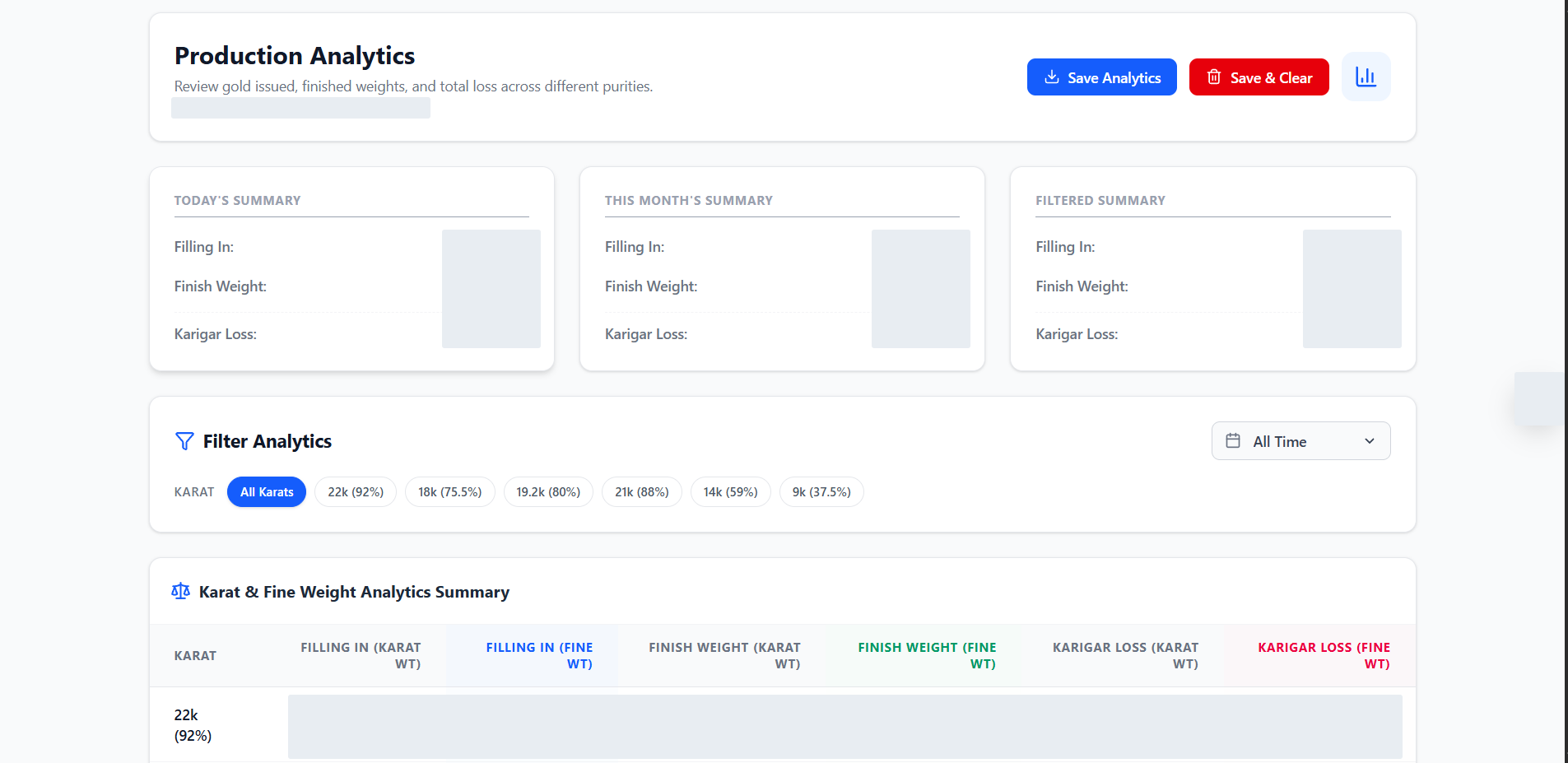Click the bar chart icon button
1568x763 pixels.
coord(1366,77)
